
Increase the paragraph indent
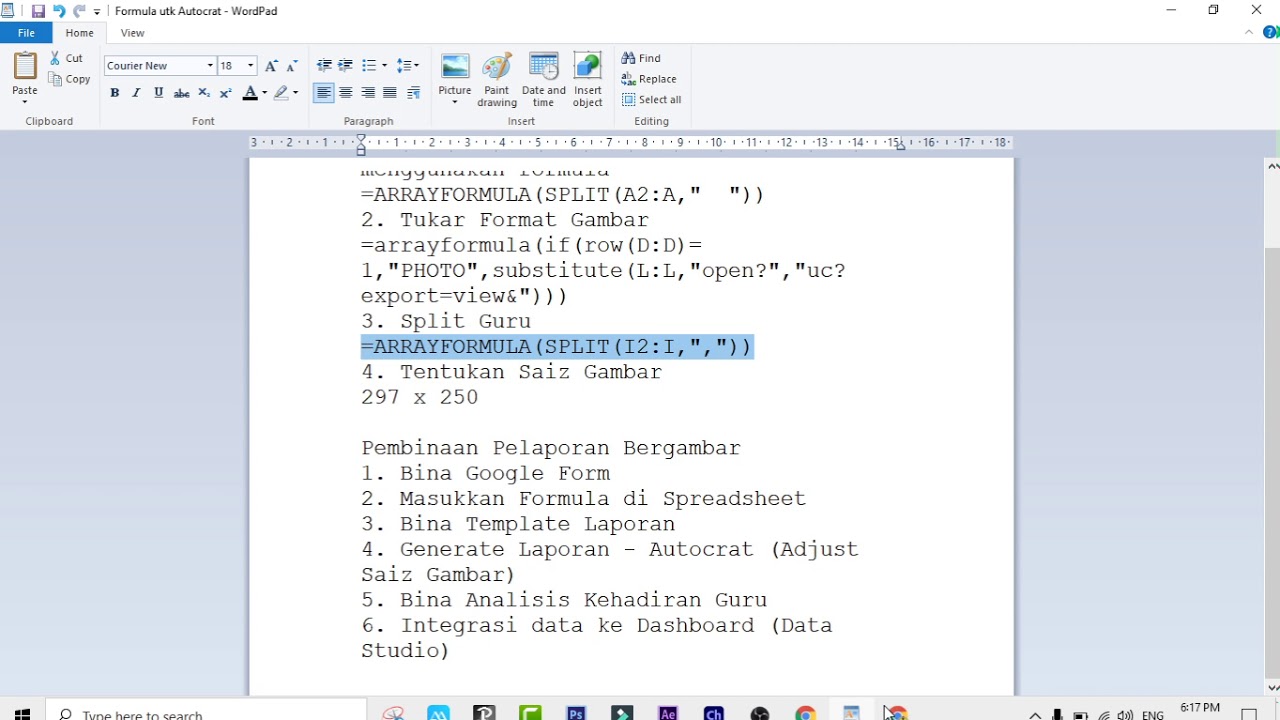click(x=346, y=66)
